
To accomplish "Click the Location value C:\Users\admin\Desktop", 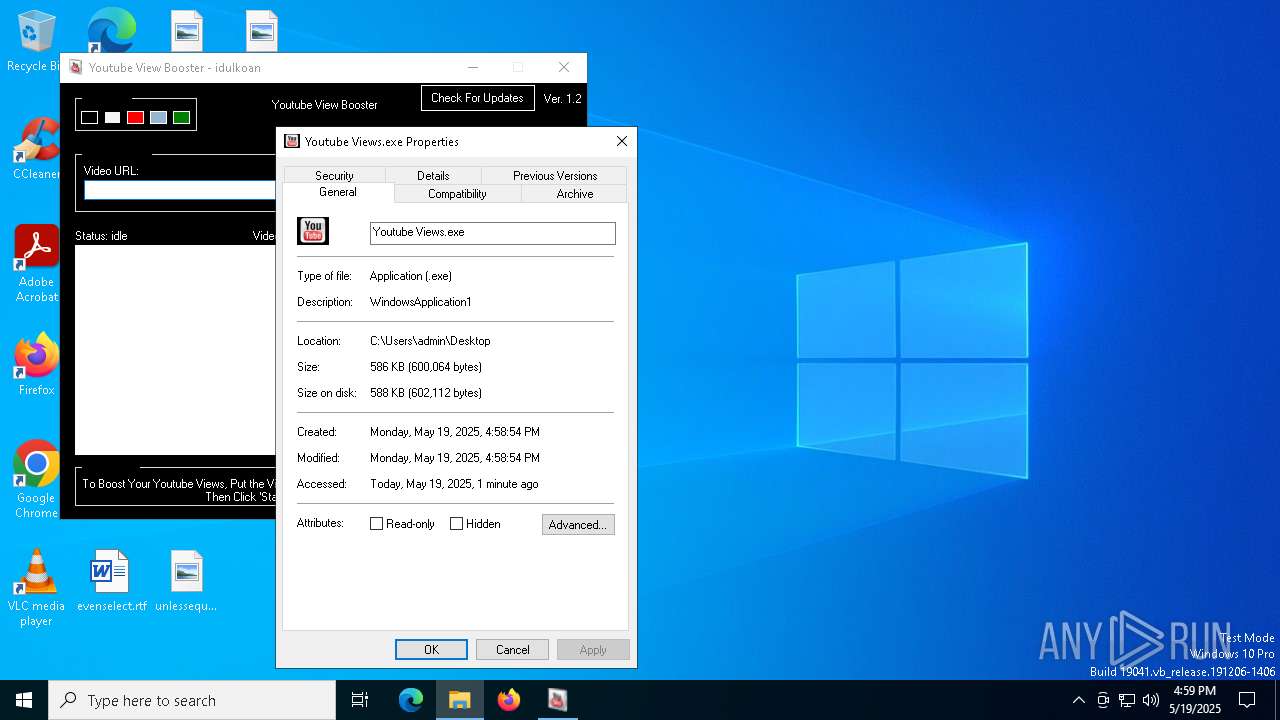I will (430, 341).
